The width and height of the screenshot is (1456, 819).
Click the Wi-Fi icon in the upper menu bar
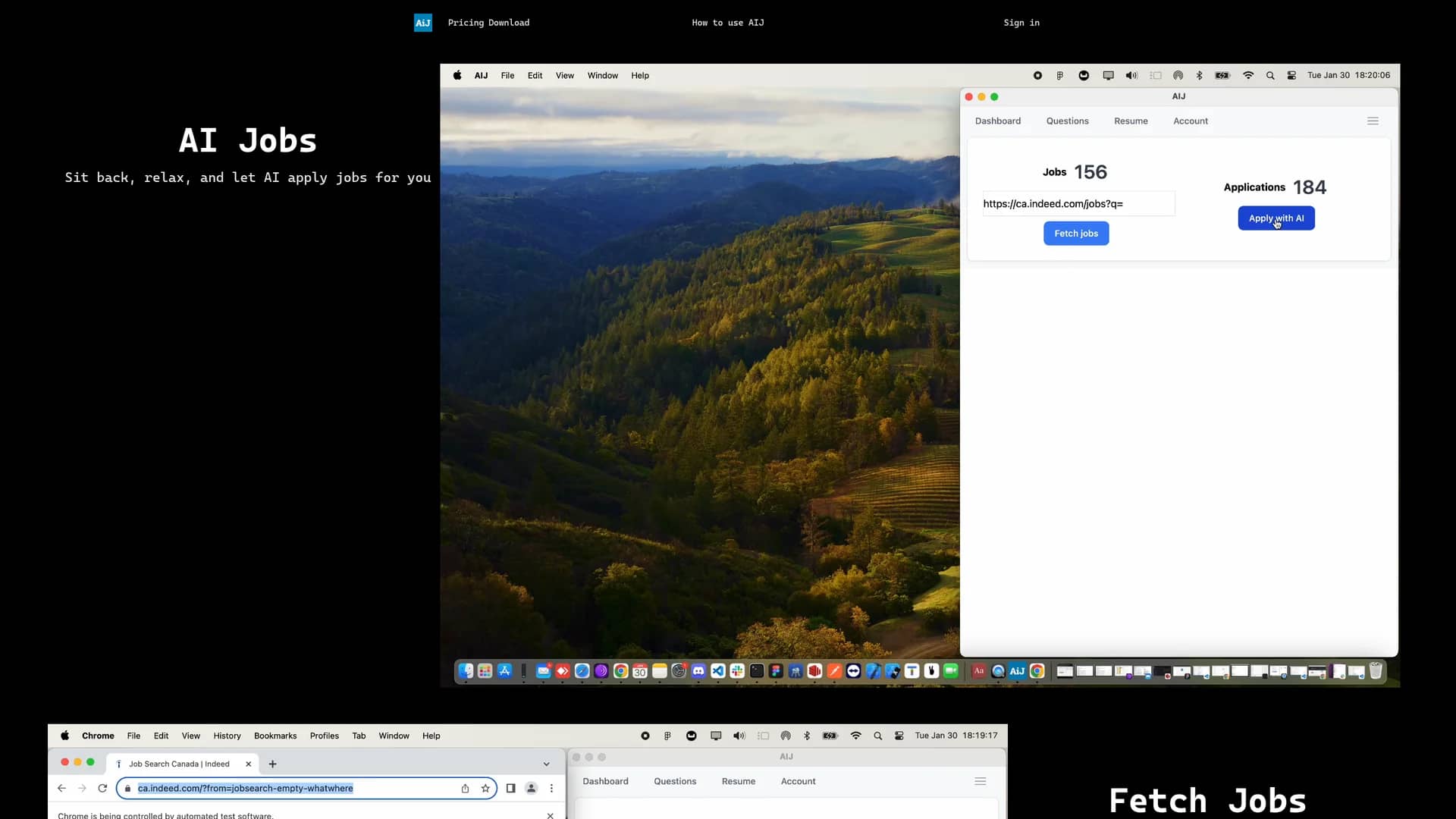1248,76
